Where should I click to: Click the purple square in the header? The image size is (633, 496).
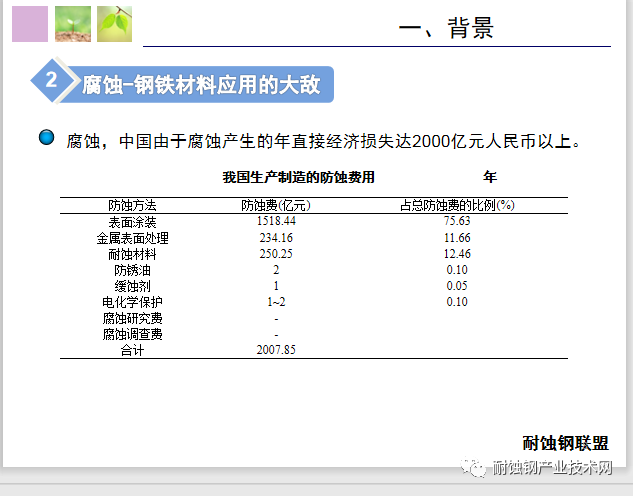30,24
